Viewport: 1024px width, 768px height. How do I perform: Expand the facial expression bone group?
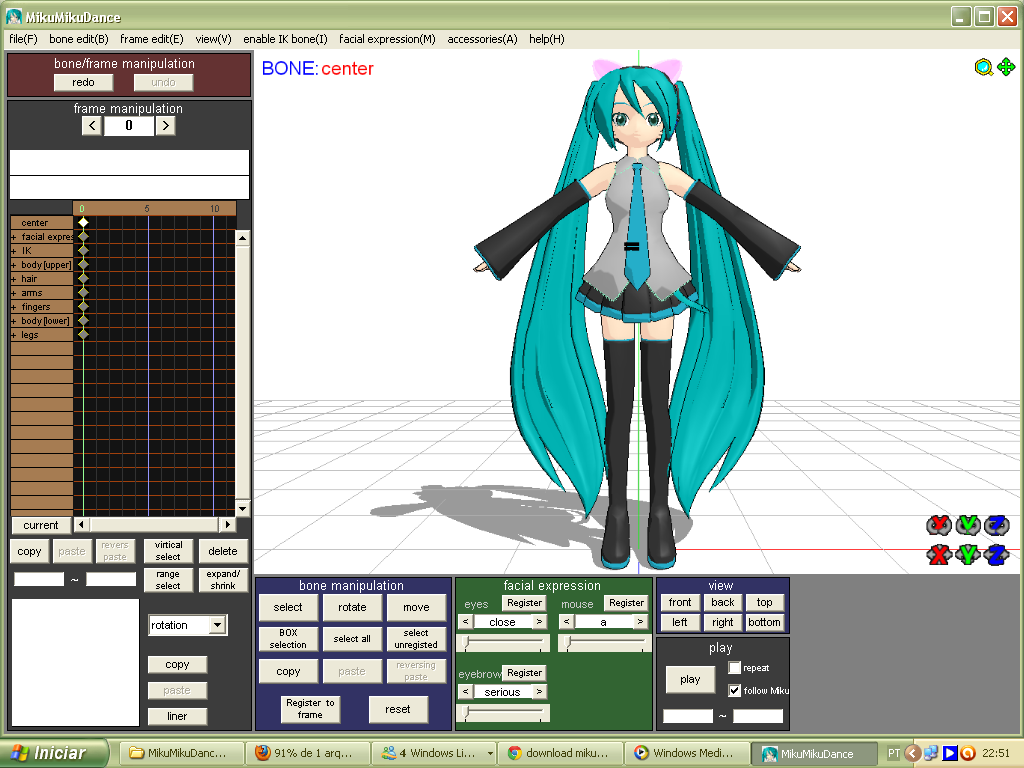point(14,237)
